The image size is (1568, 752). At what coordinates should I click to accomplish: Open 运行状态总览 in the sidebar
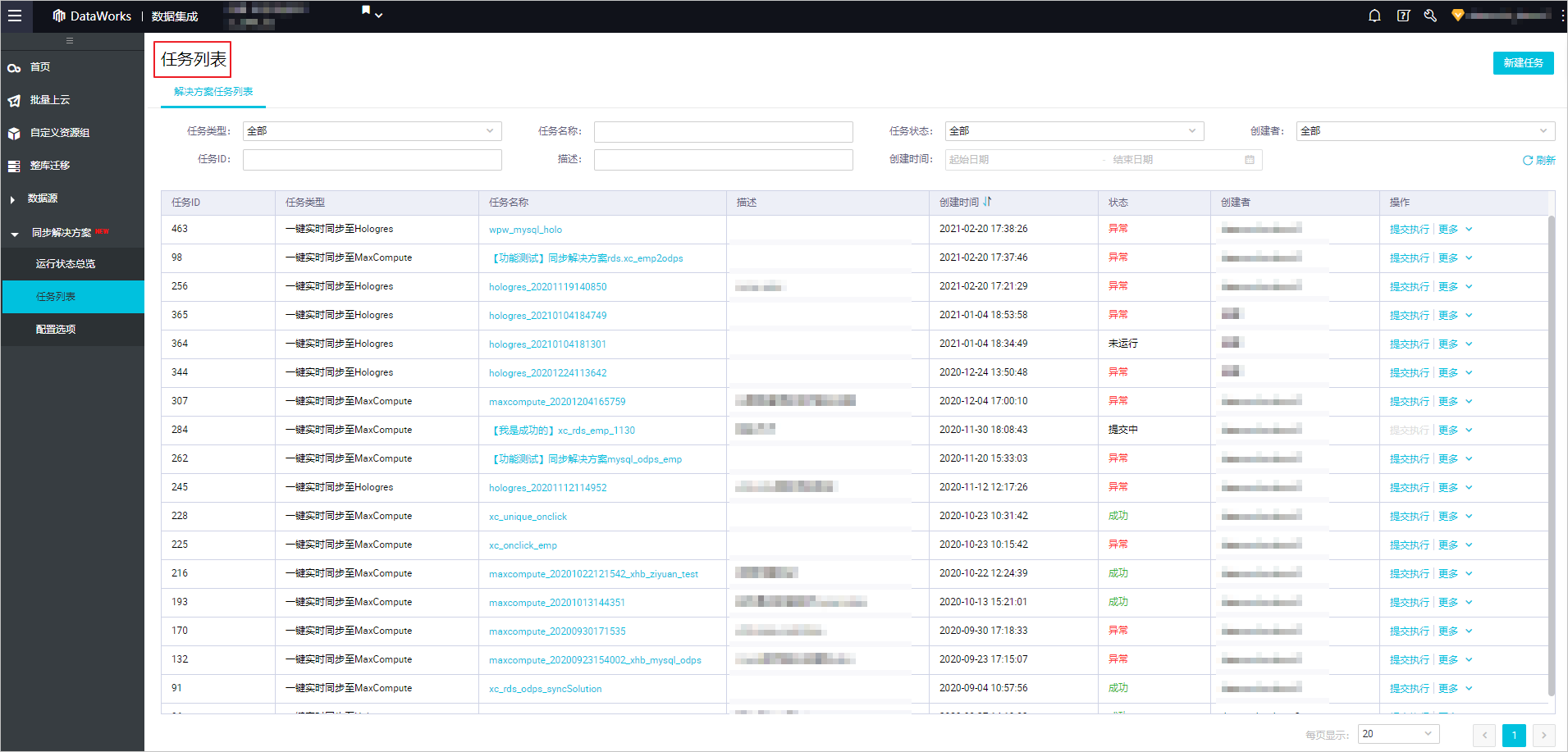(66, 264)
